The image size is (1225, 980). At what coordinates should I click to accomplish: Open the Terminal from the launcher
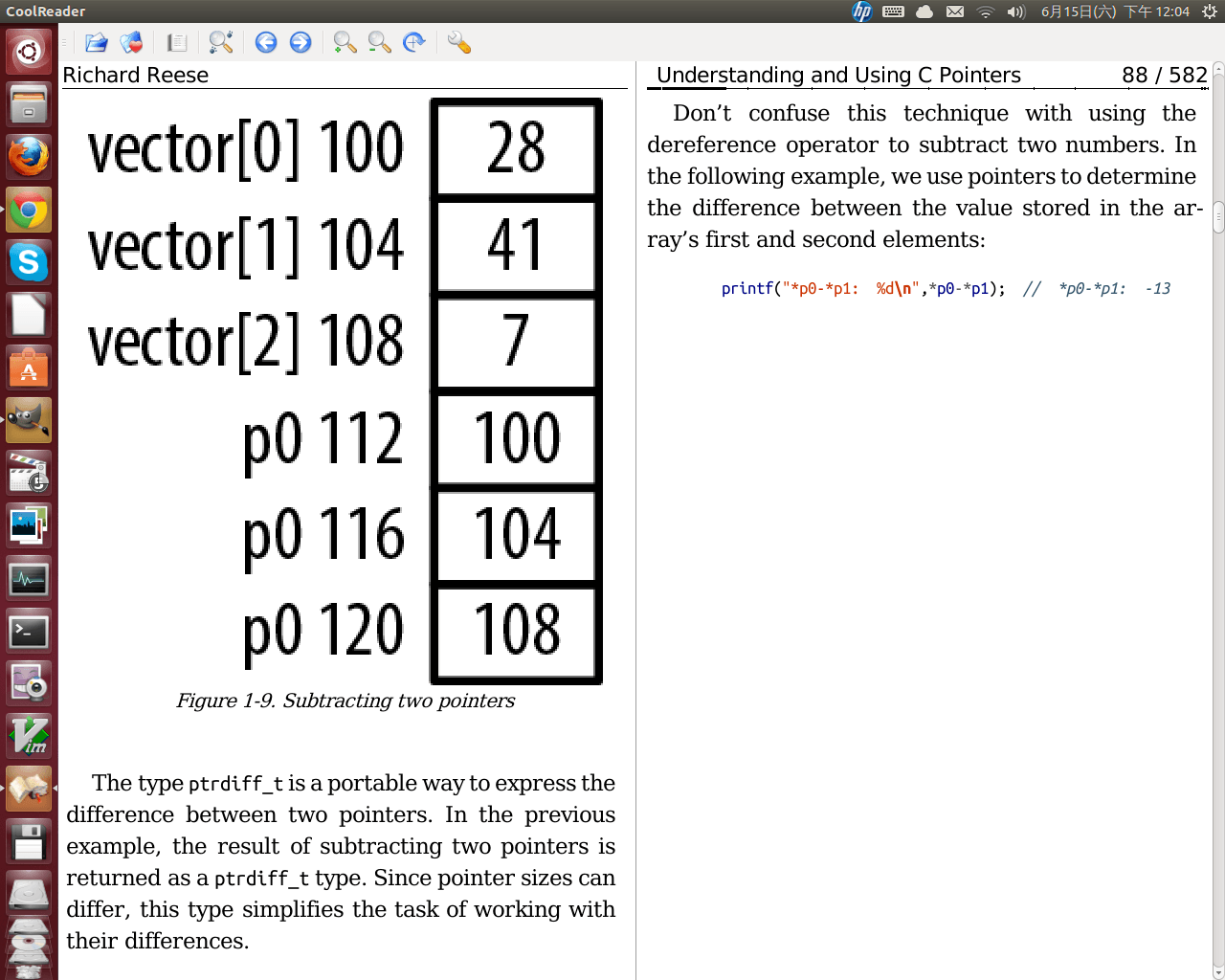point(29,632)
